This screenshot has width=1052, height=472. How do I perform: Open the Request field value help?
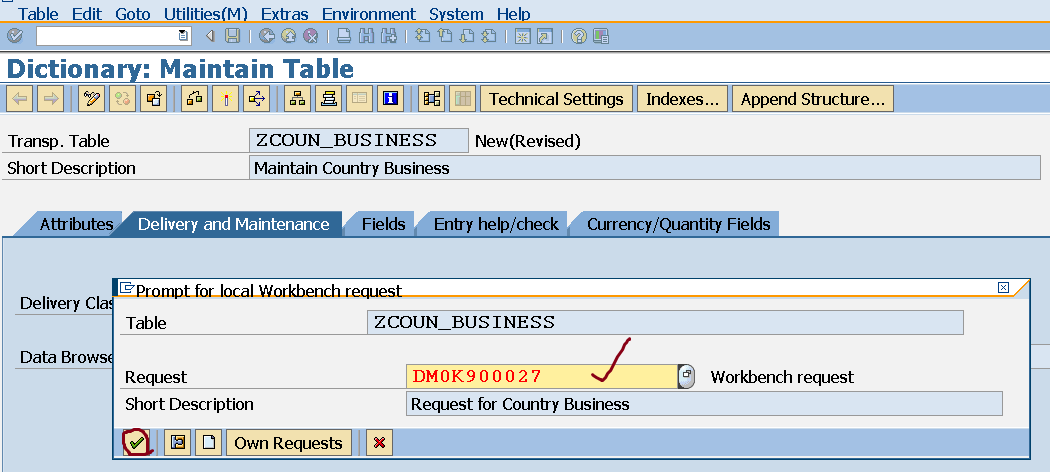[x=687, y=377]
